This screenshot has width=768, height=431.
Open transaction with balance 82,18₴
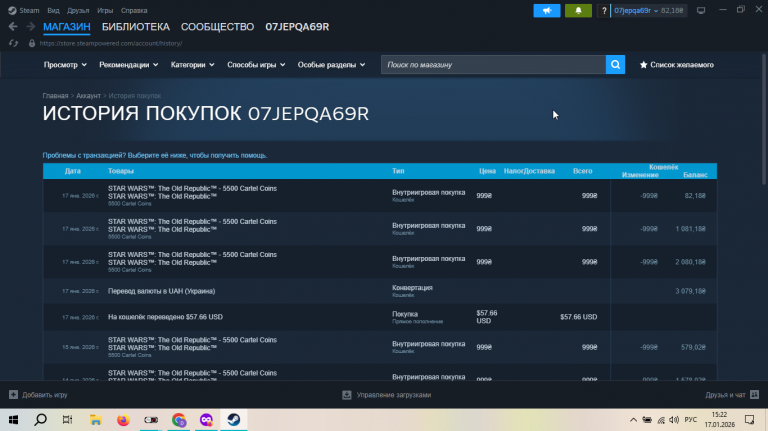[380, 195]
